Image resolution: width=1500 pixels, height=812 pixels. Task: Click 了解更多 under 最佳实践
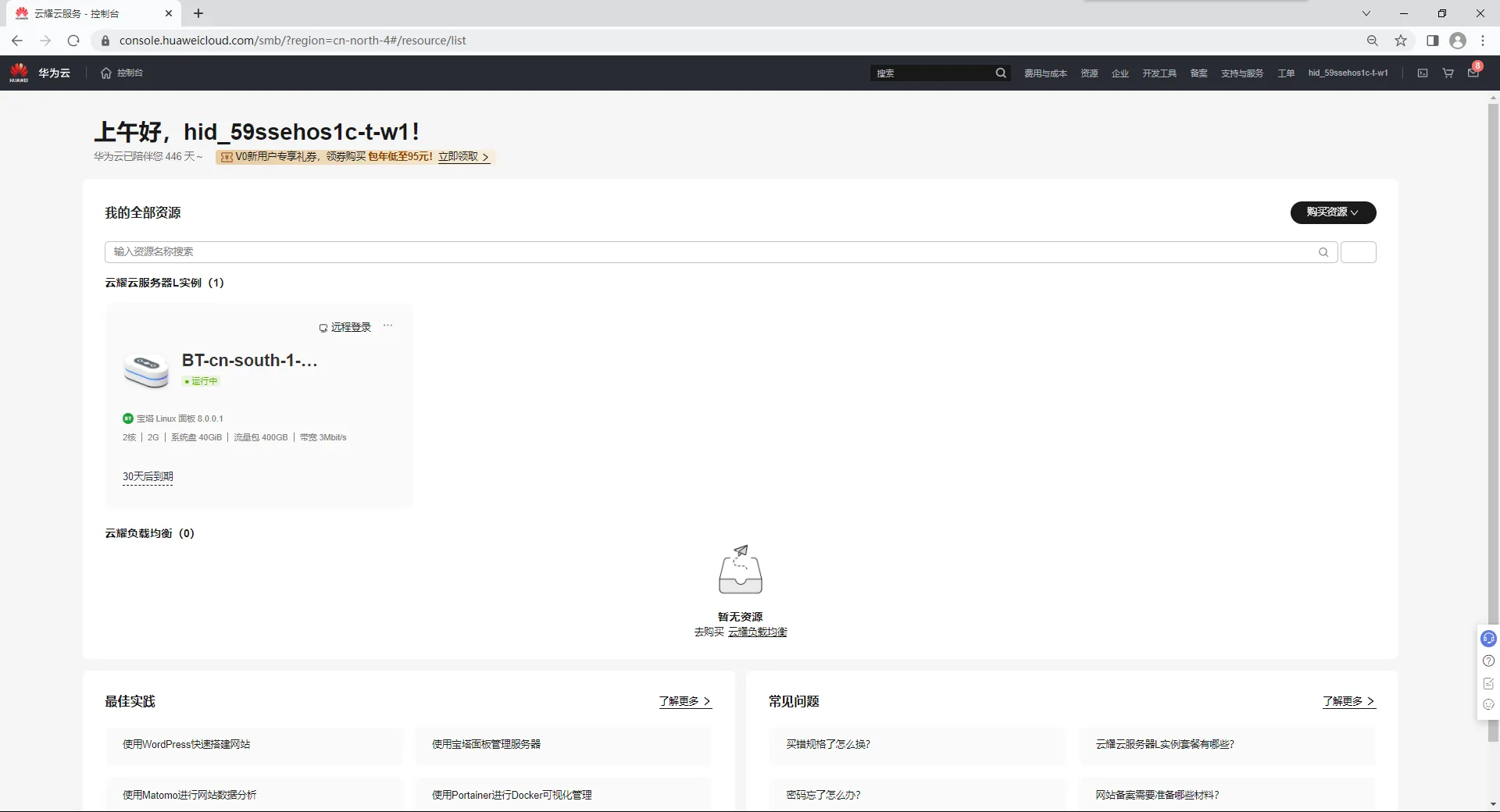[x=685, y=701]
